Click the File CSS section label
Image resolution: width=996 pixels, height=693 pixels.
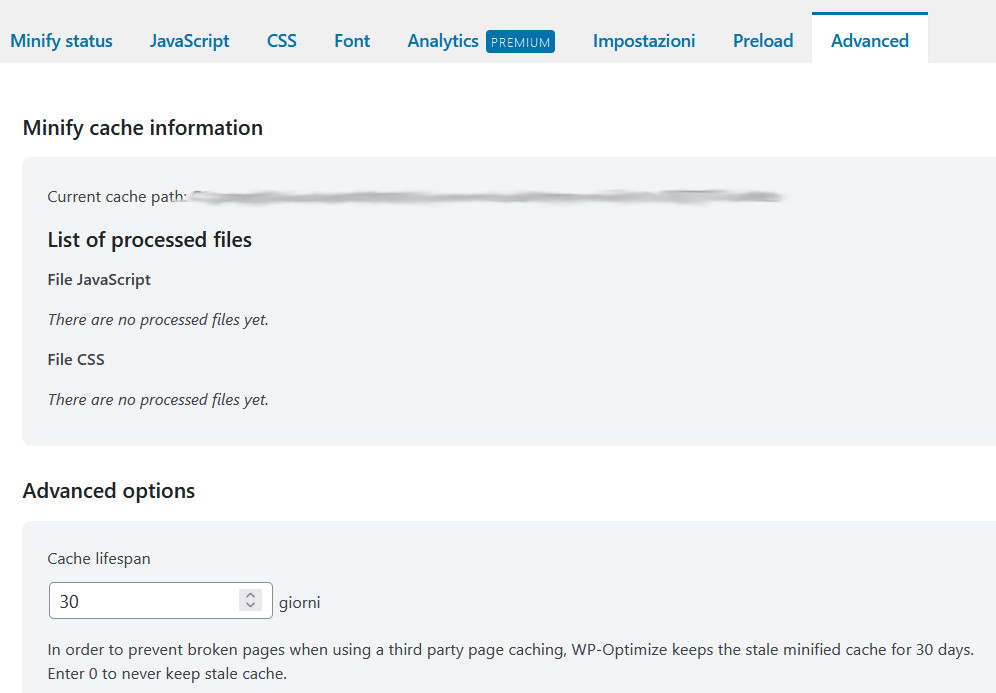click(x=76, y=359)
